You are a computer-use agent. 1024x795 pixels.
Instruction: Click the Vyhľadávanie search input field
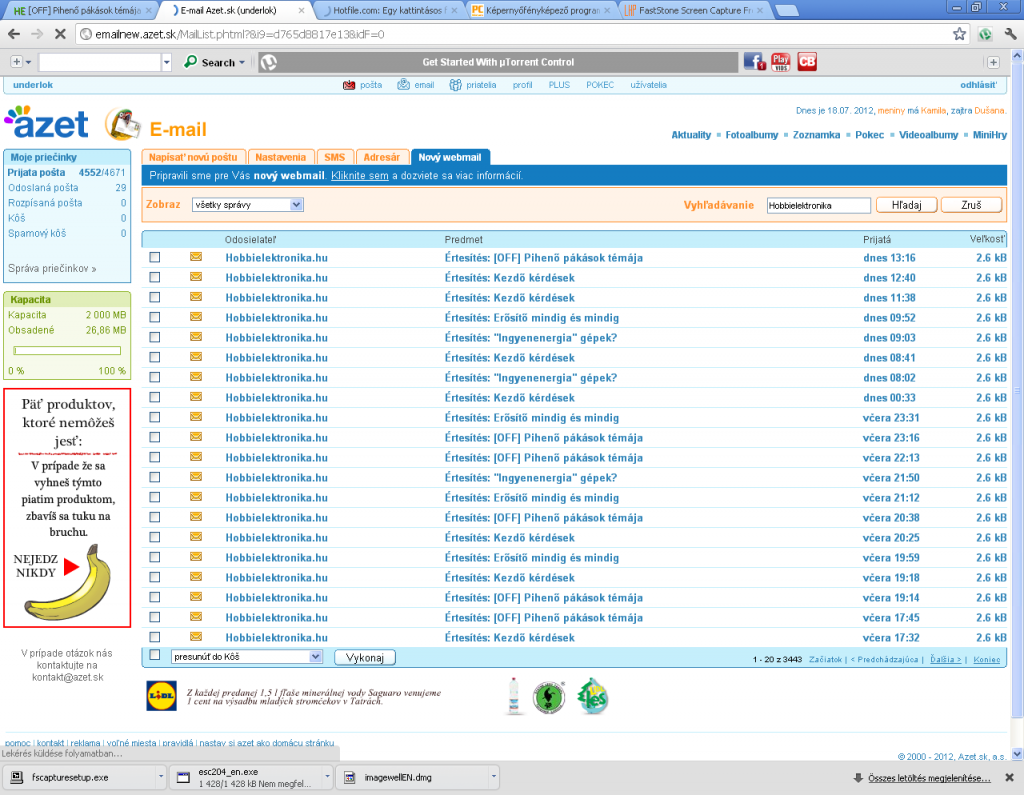[x=818, y=205]
